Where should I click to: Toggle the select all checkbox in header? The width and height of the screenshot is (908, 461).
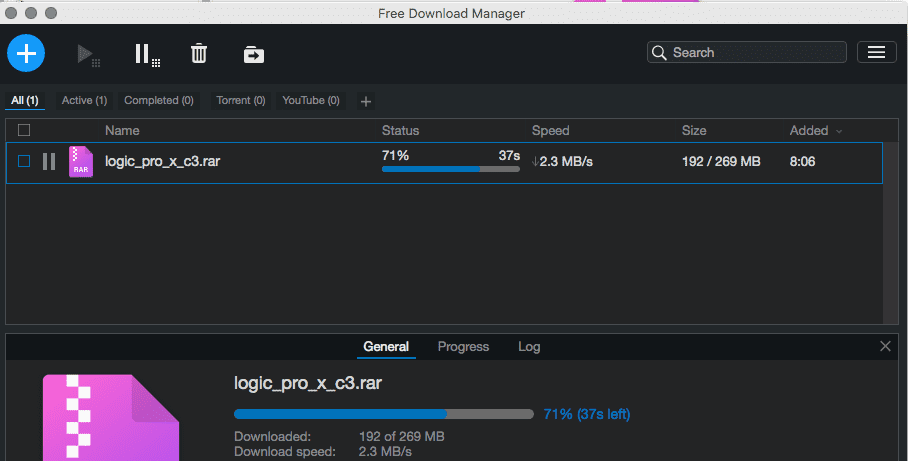click(24, 130)
